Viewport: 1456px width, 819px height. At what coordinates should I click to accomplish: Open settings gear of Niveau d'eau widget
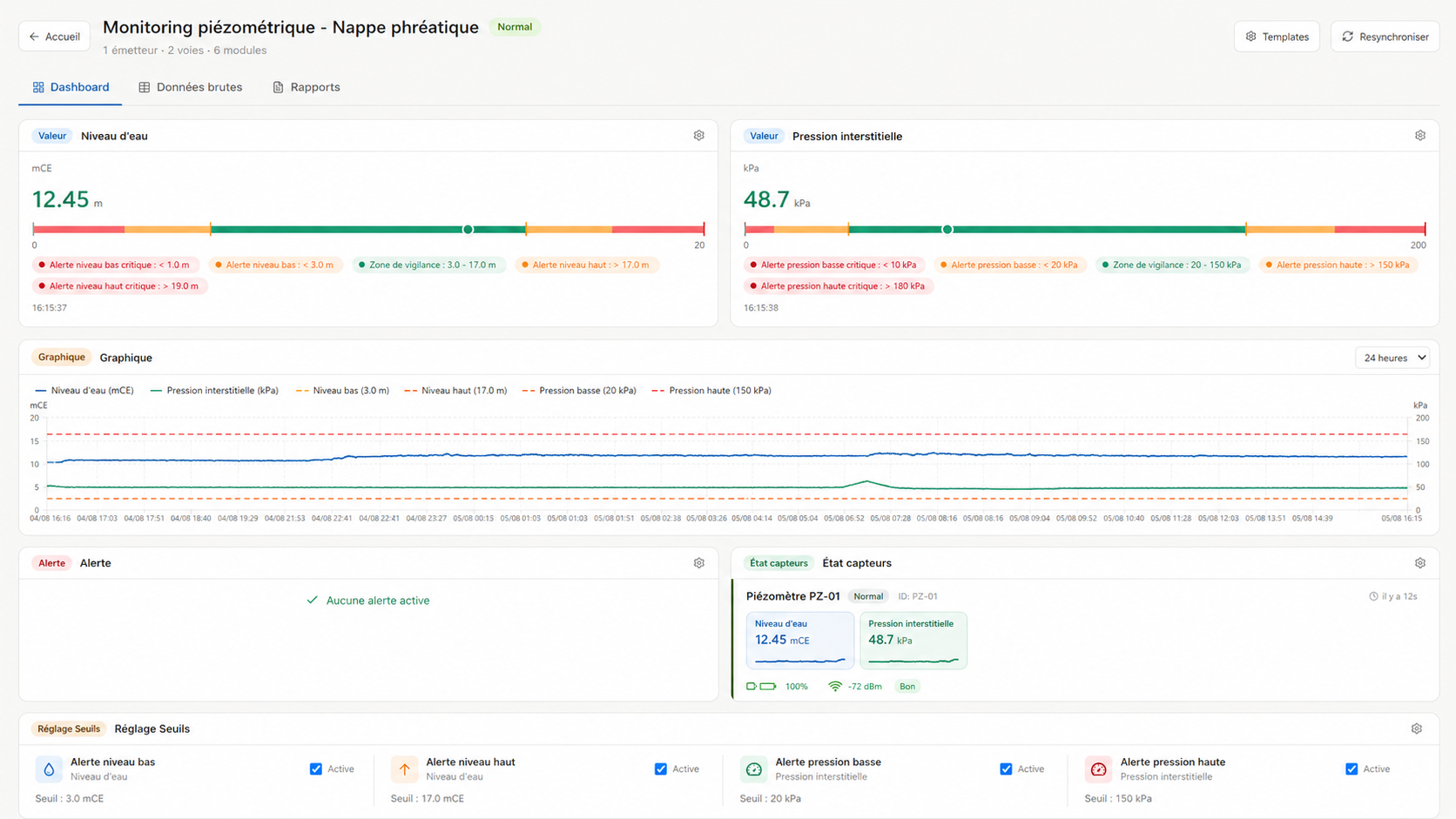(x=698, y=136)
